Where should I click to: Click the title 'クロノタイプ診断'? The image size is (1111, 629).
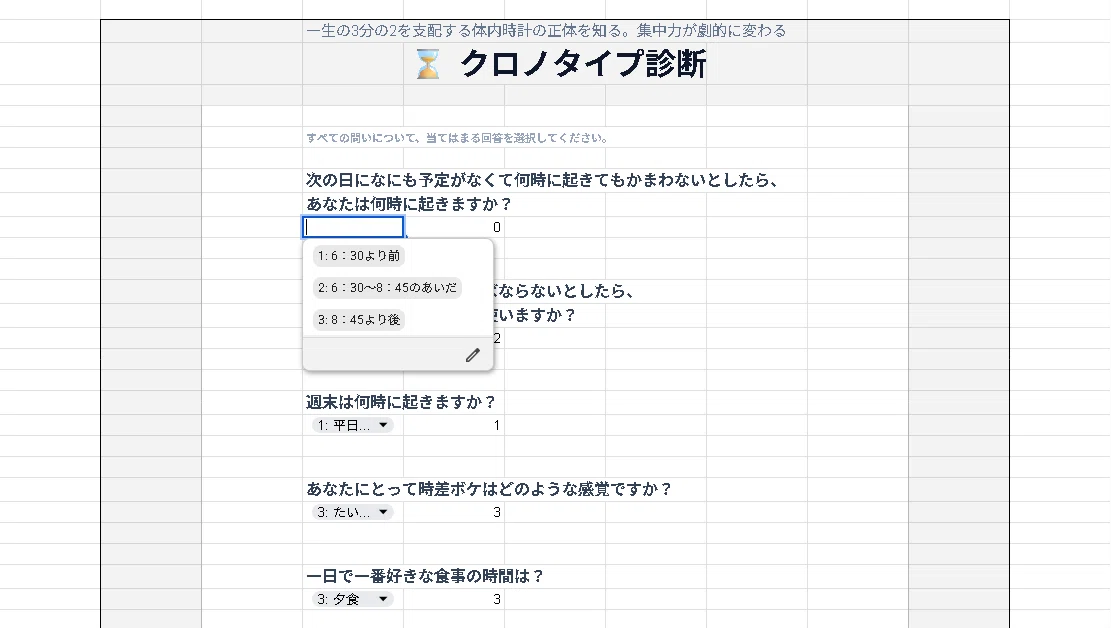pyautogui.click(x=583, y=64)
